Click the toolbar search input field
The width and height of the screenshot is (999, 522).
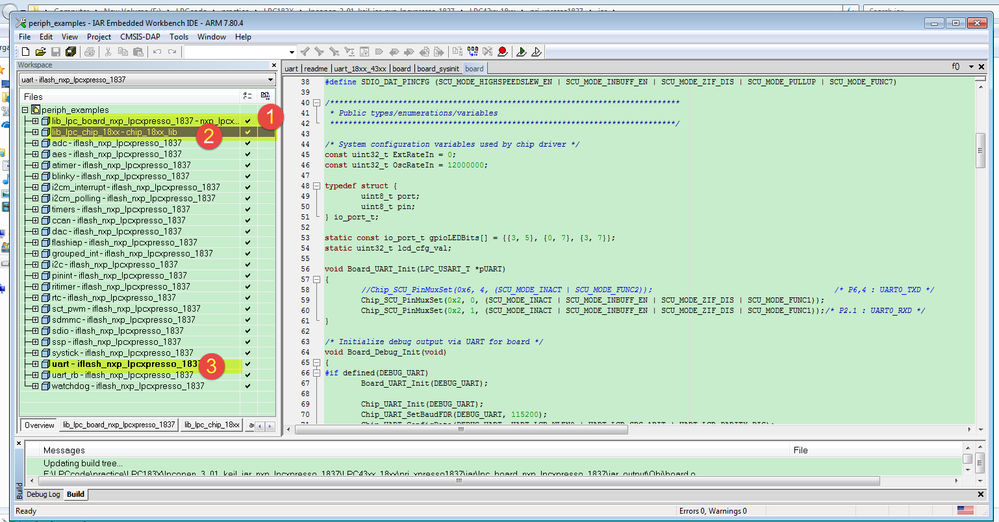click(x=234, y=52)
